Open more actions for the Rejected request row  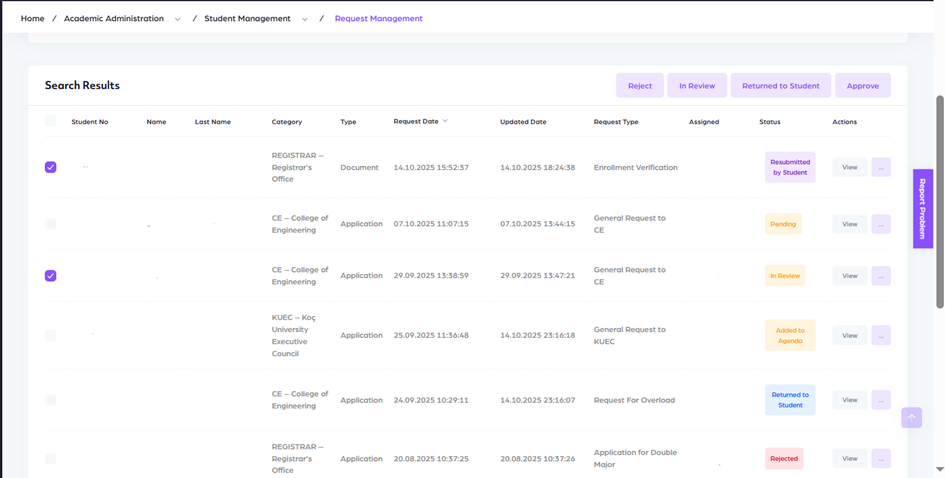click(880, 459)
